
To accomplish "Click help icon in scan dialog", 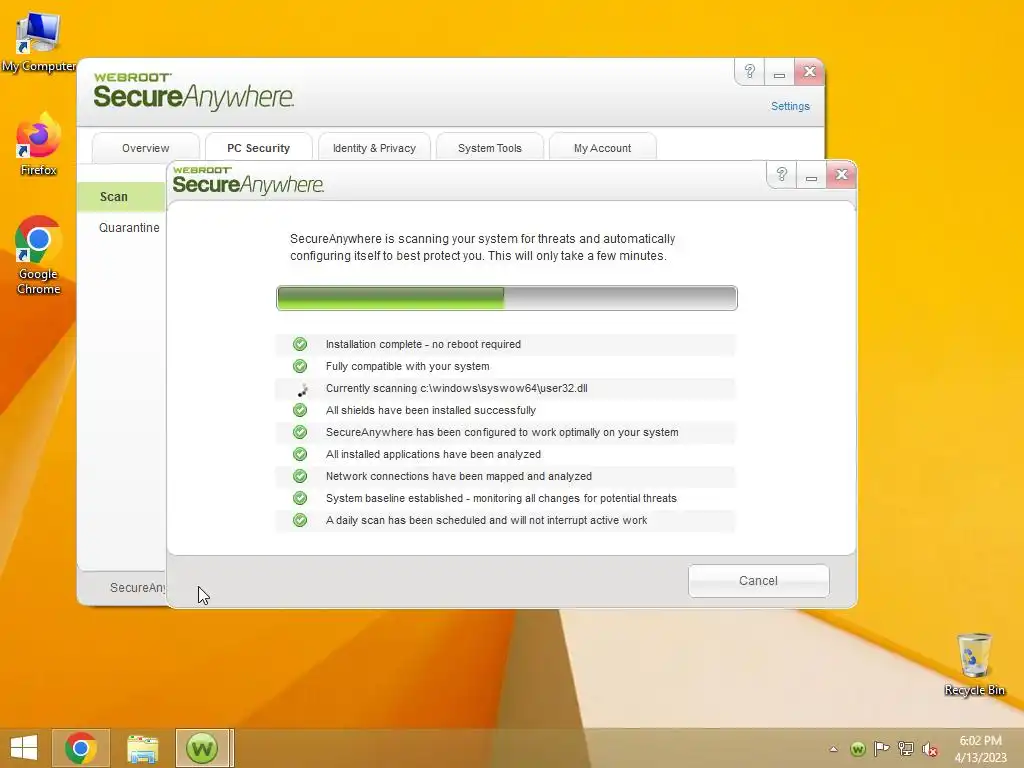I will click(782, 175).
